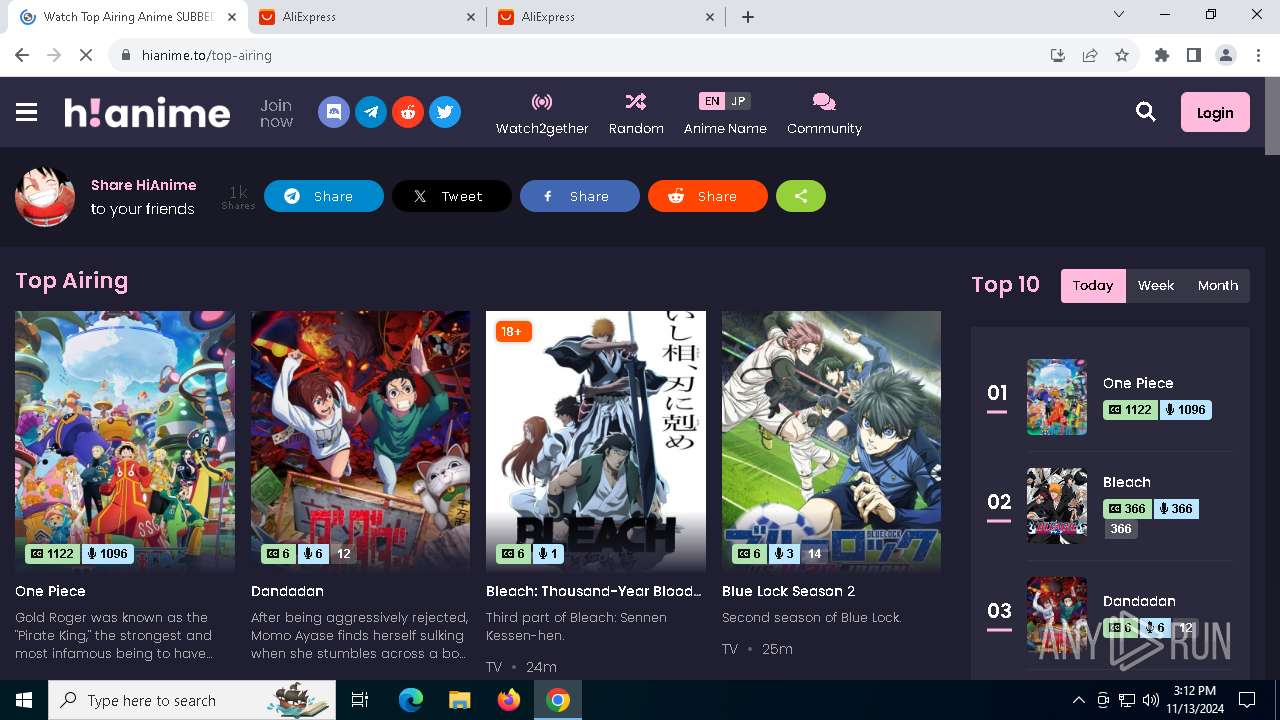Share HiAnime on Reddit
1280x720 pixels.
(708, 196)
